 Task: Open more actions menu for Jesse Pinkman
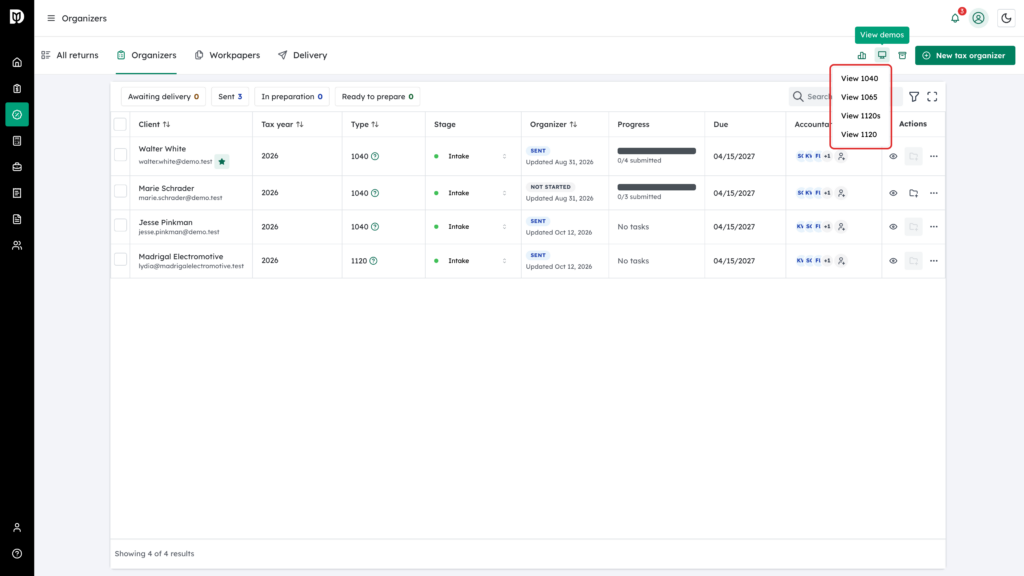pos(934,227)
